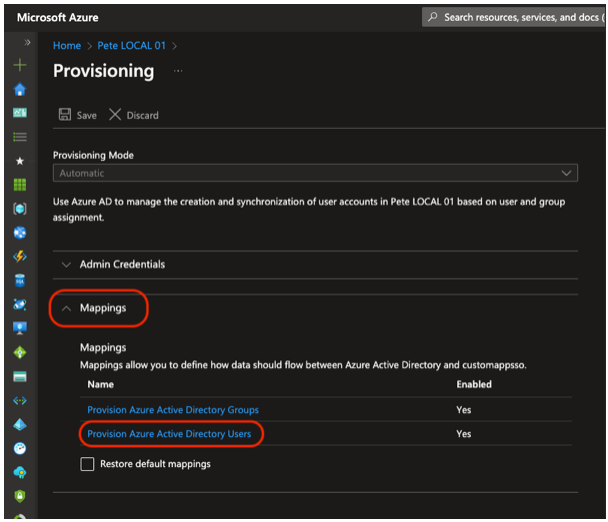Click the Microsoft Azure portal title
This screenshot has height=522, width=608.
(x=58, y=17)
